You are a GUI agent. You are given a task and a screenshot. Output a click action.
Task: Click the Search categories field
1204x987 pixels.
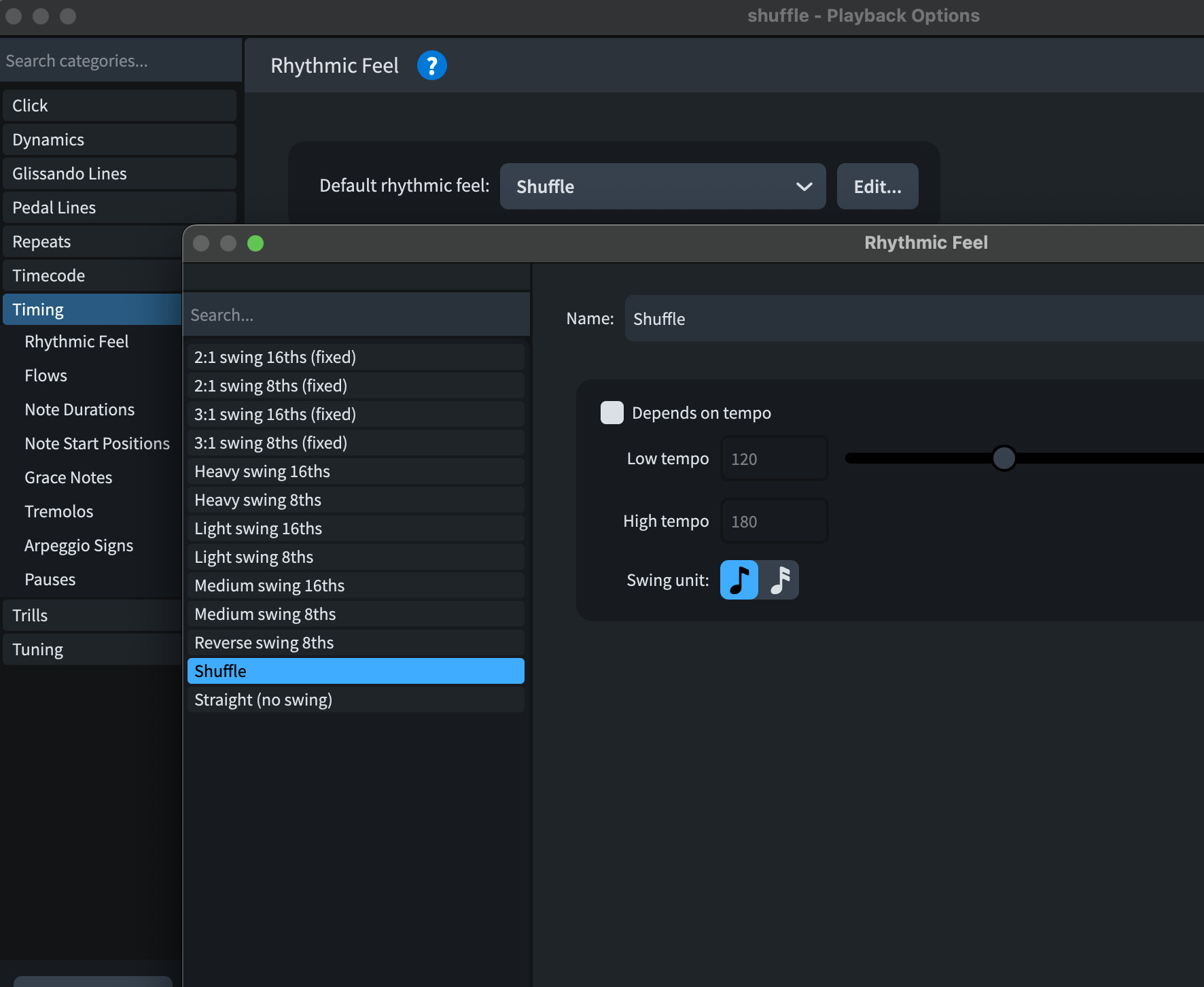121,60
